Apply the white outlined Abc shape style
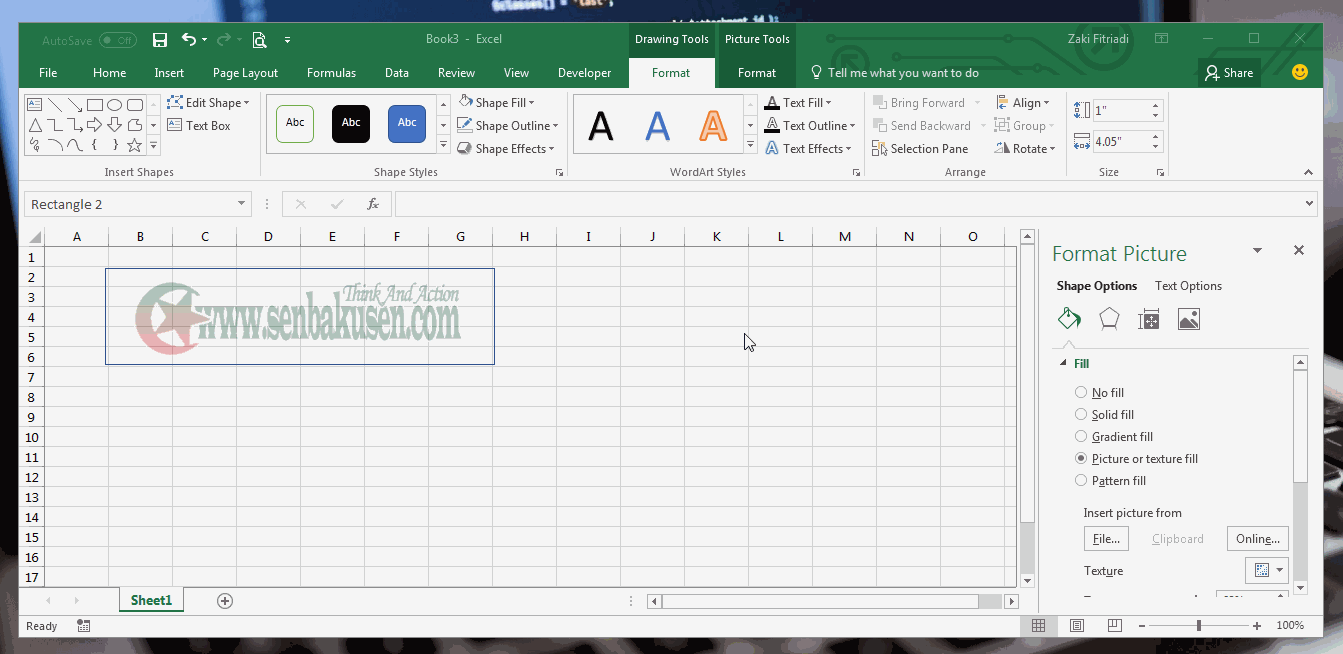 [295, 123]
